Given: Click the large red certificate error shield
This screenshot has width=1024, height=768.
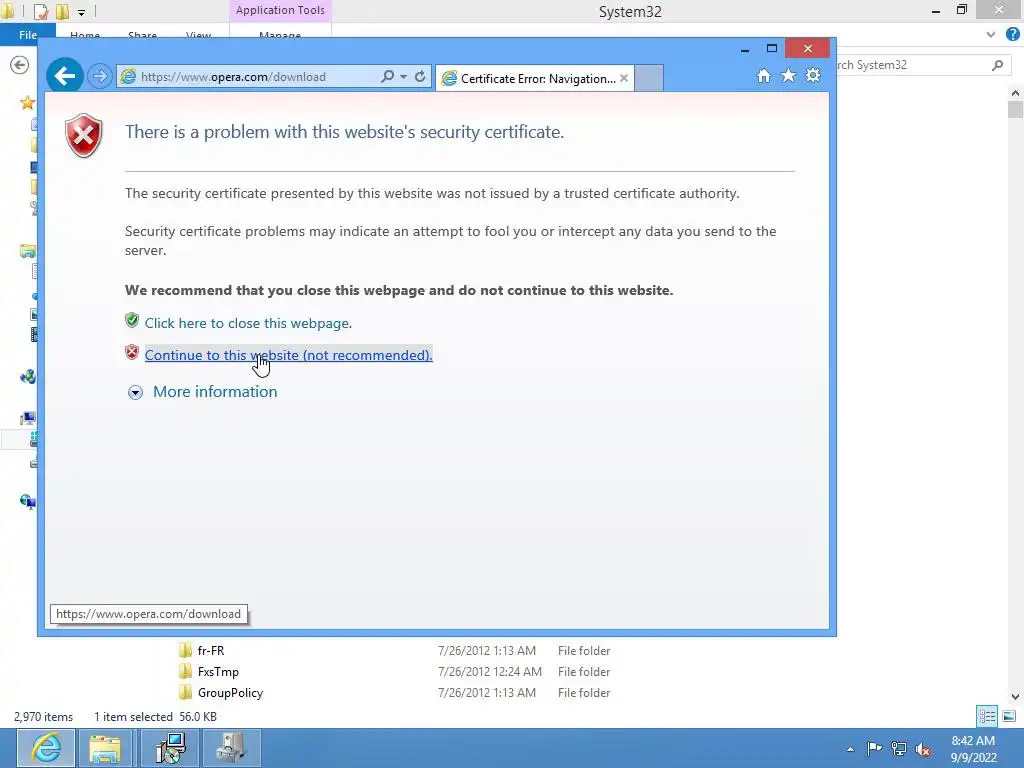Looking at the screenshot, I should coord(84,136).
